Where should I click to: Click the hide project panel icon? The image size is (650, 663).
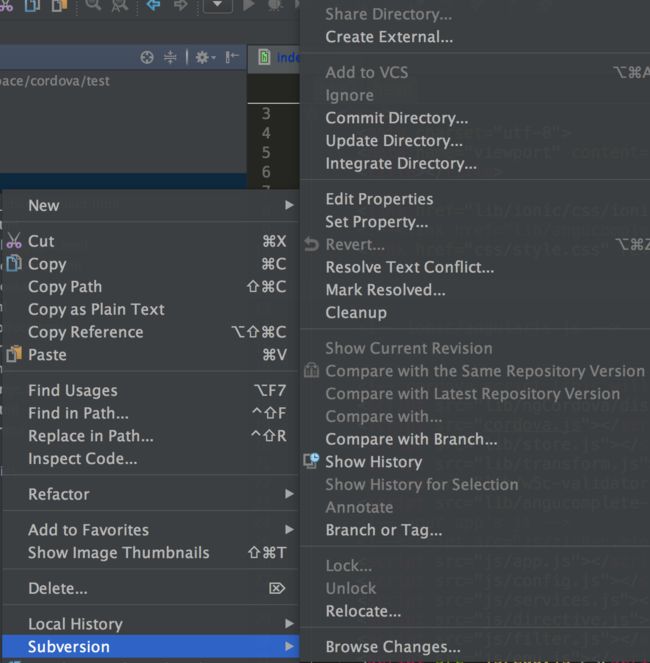pos(232,57)
